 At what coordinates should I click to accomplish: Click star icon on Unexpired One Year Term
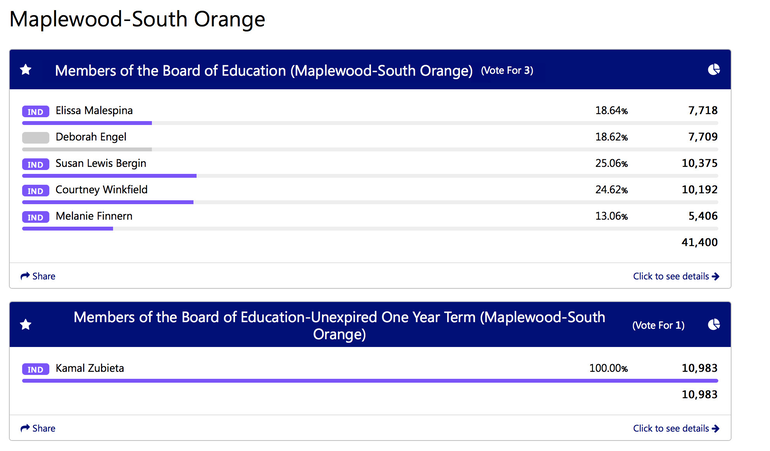tap(26, 325)
